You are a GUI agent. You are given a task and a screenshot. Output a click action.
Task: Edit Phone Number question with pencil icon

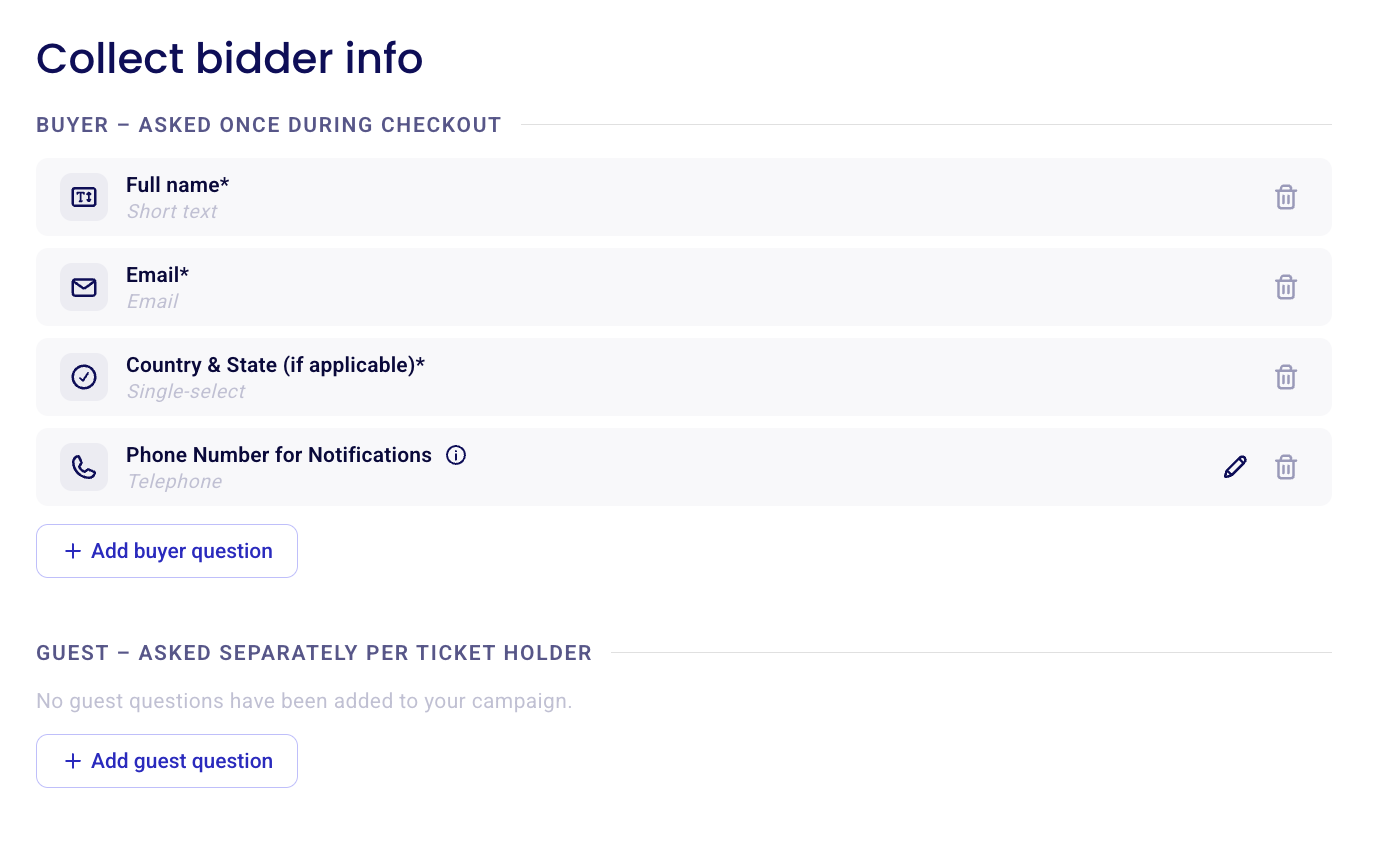tap(1235, 467)
